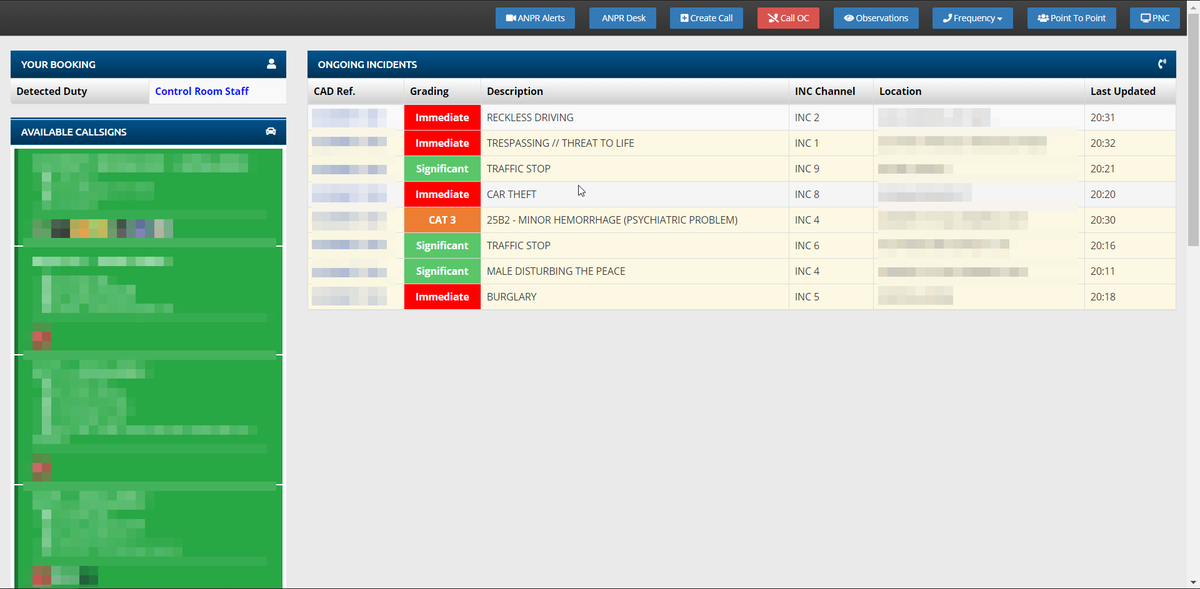Open the PNC lookup
The height and width of the screenshot is (589, 1200).
[x=1154, y=18]
